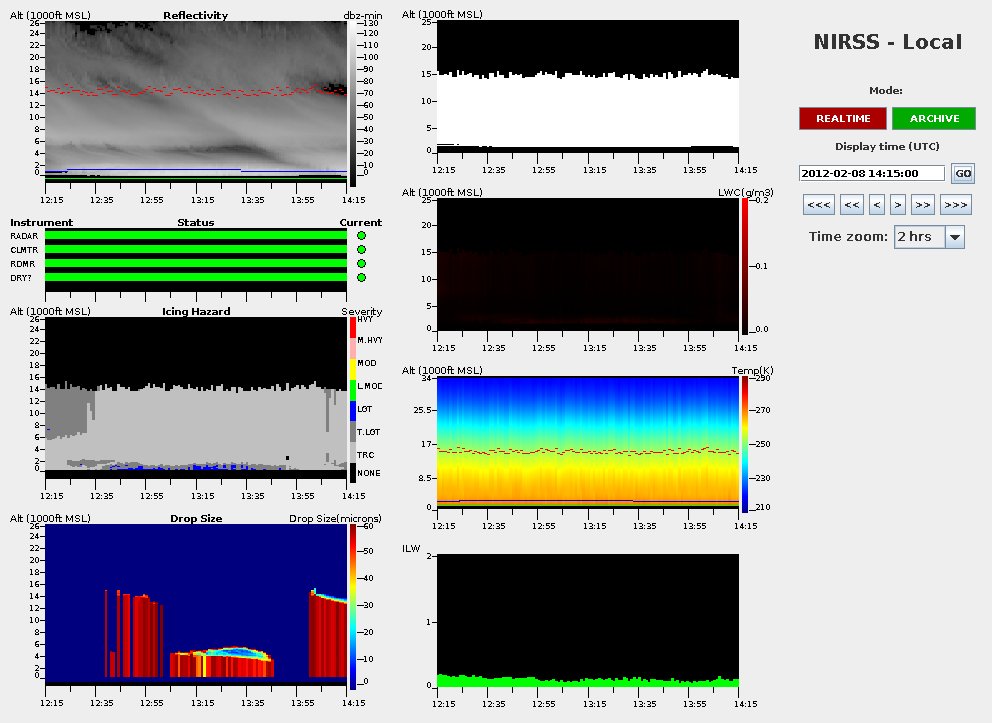Switch to REALTIME mode
992x723 pixels.
[x=842, y=119]
